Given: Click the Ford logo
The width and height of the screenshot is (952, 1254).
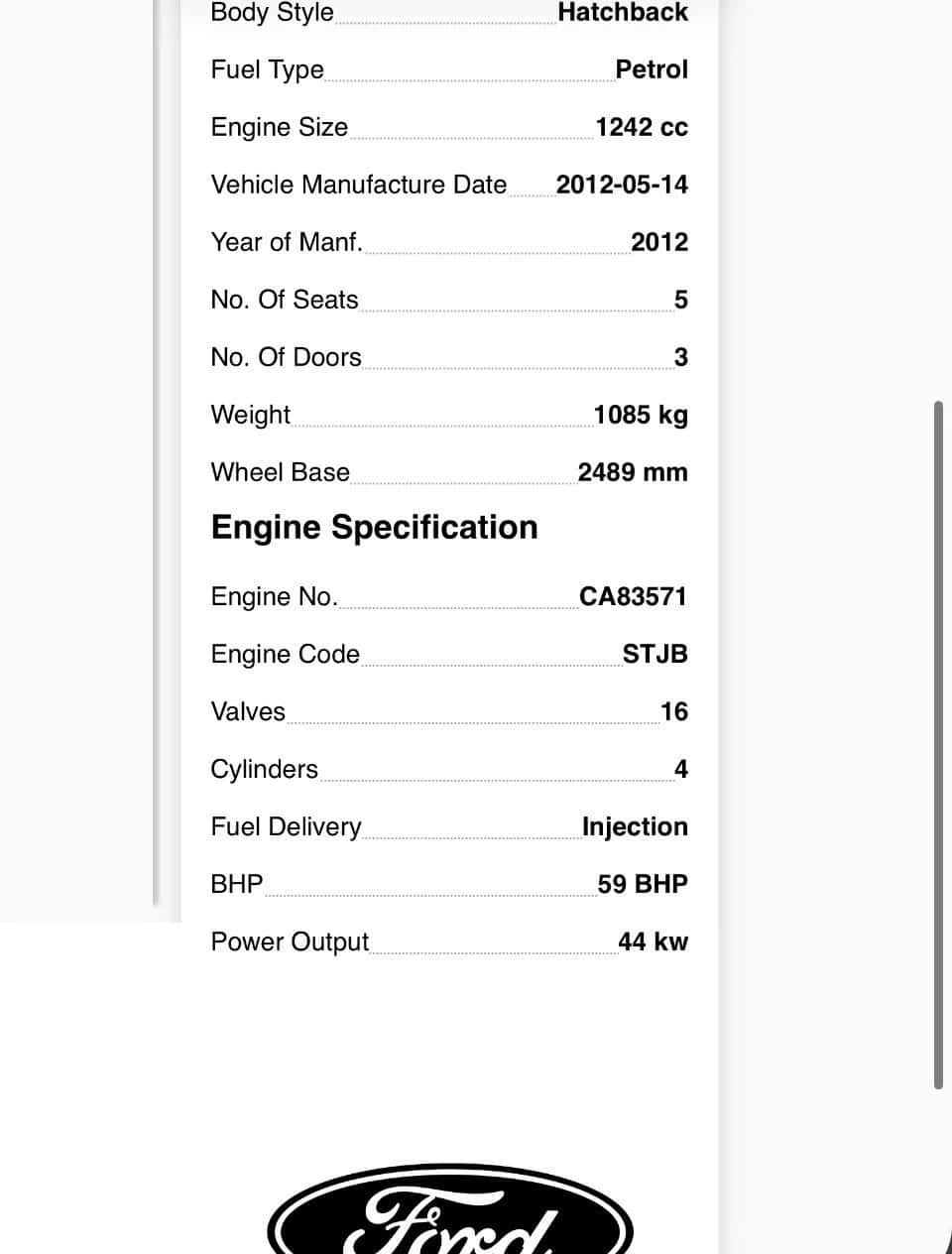Looking at the screenshot, I should (x=449, y=1209).
